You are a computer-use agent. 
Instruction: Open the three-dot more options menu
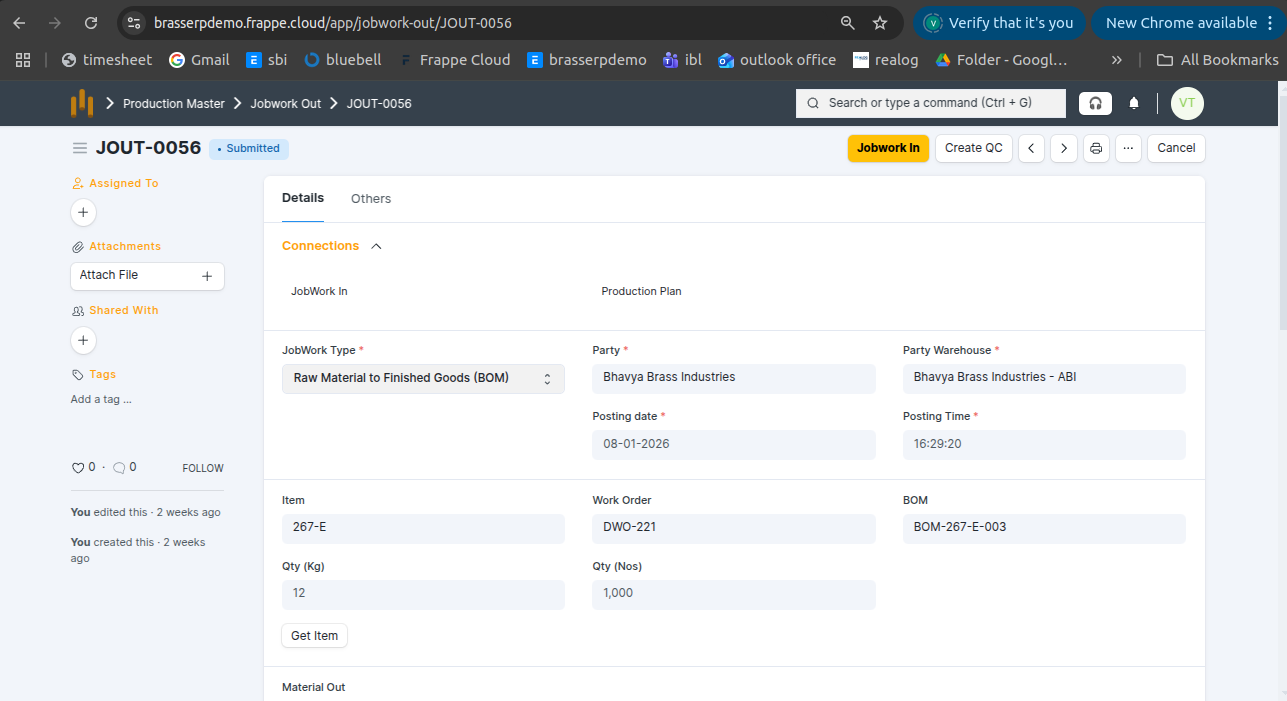pyautogui.click(x=1128, y=148)
